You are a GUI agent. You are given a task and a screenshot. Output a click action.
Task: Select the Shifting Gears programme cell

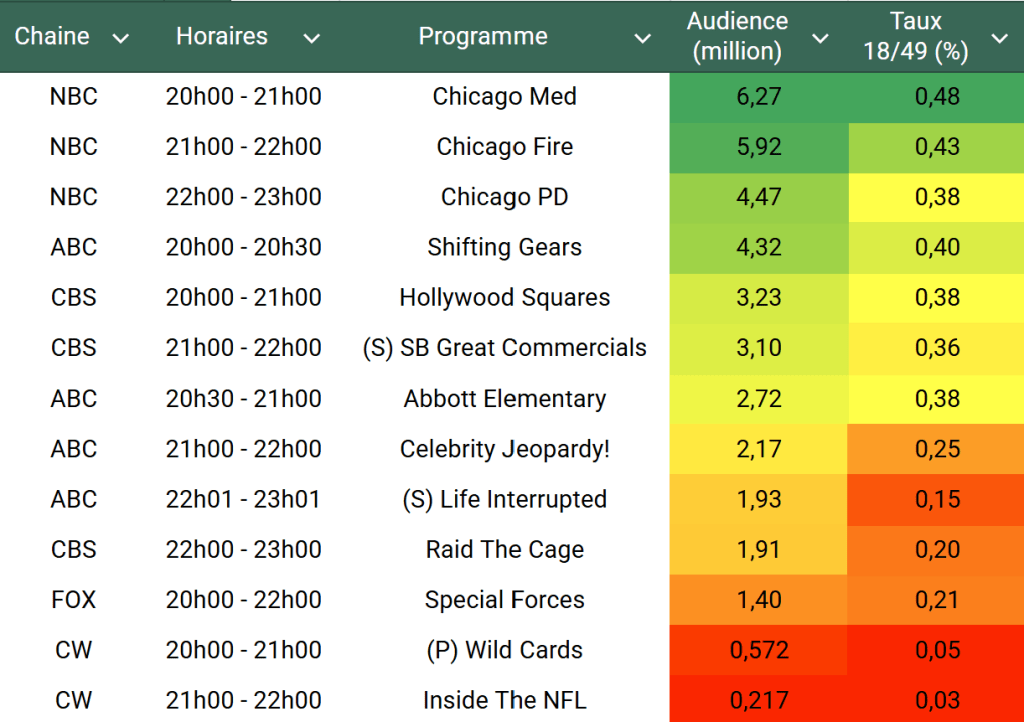(504, 247)
